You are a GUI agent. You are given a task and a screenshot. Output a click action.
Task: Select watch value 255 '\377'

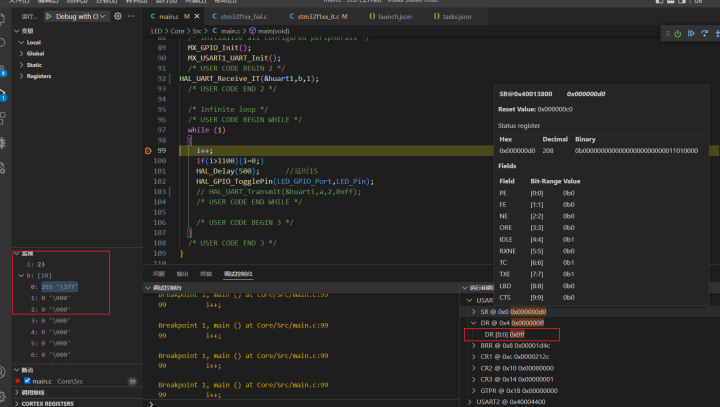59,286
